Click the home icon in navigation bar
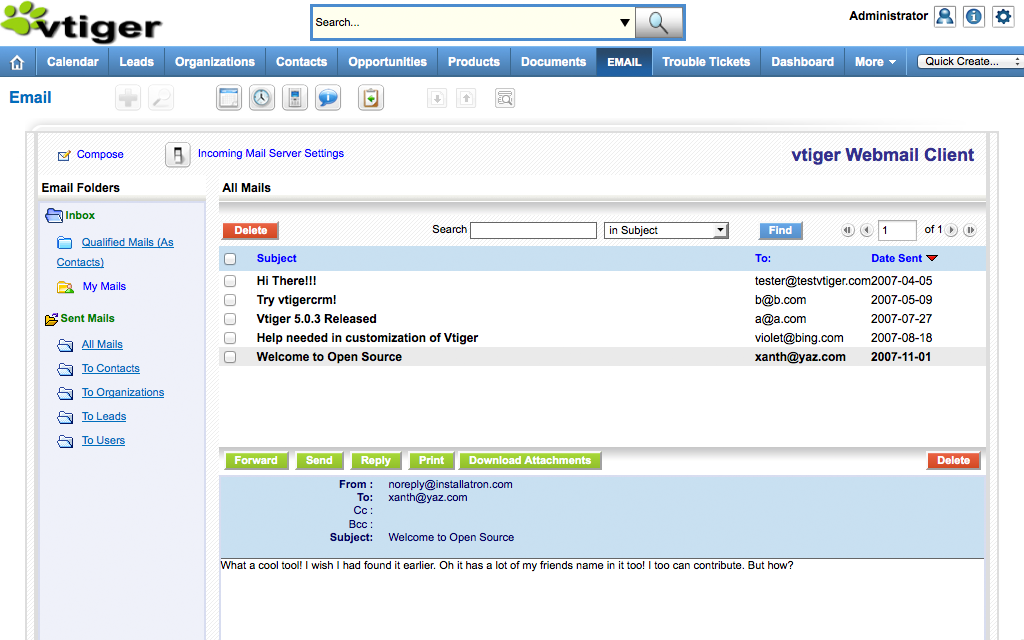 point(17,62)
